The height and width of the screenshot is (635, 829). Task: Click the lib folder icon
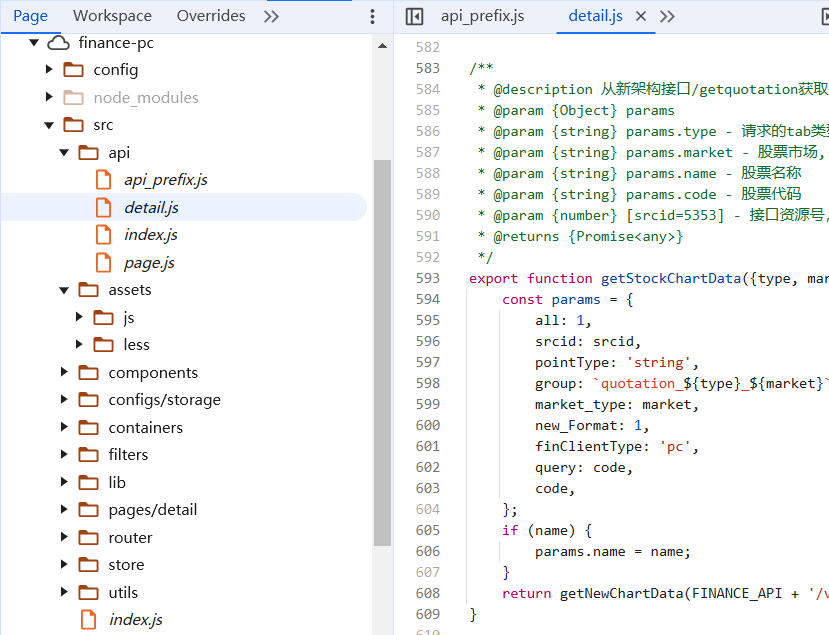[88, 482]
